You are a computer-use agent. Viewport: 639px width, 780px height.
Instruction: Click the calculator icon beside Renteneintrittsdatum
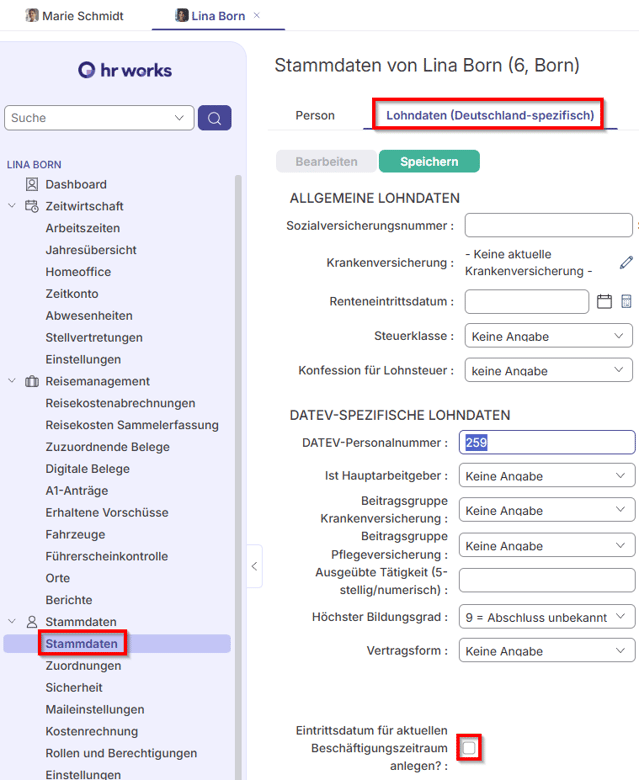tap(627, 301)
